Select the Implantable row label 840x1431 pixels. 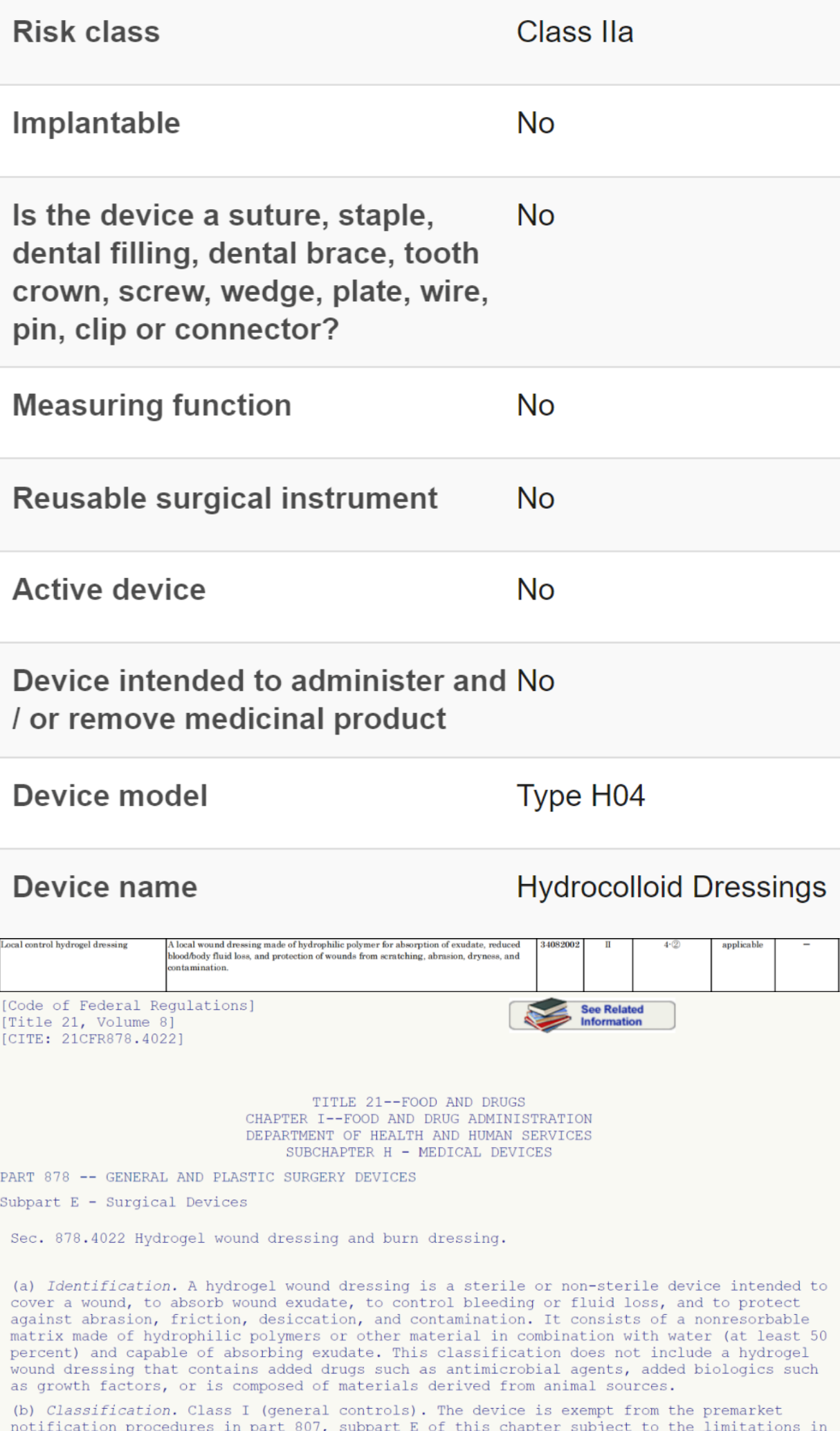(97, 124)
